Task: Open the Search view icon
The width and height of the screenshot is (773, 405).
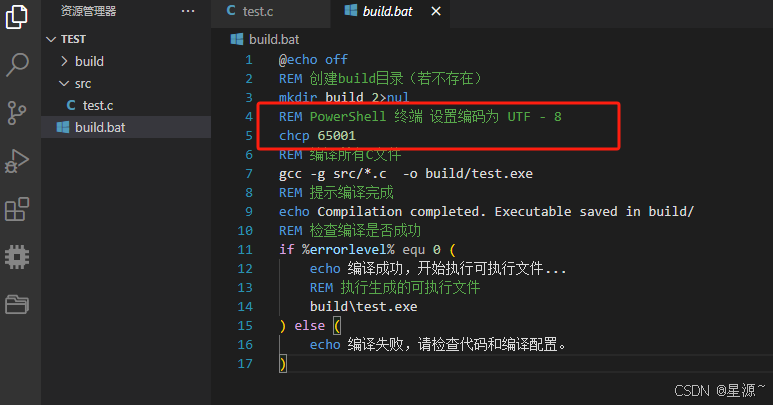Action: coord(17,65)
